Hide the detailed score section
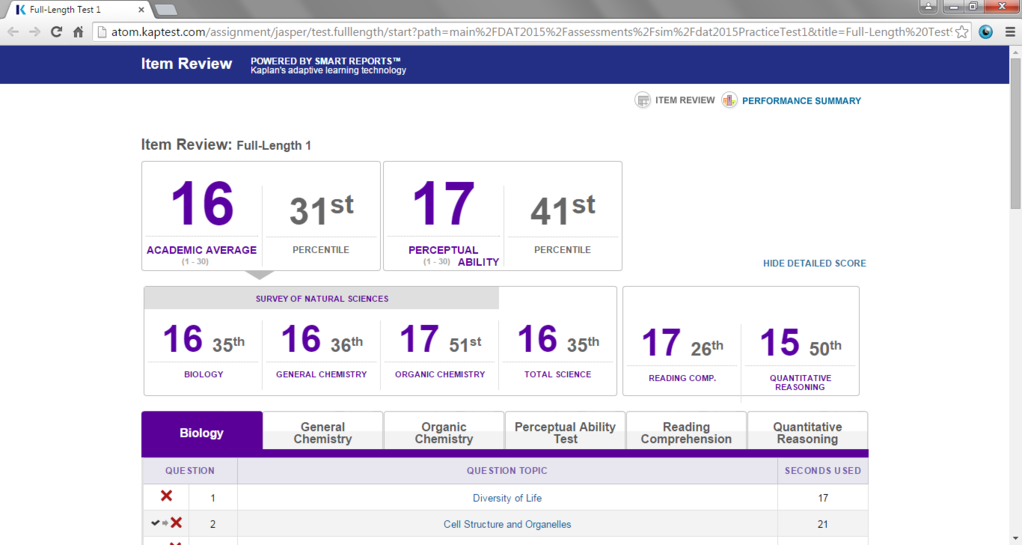The image size is (1022, 545). [x=814, y=264]
